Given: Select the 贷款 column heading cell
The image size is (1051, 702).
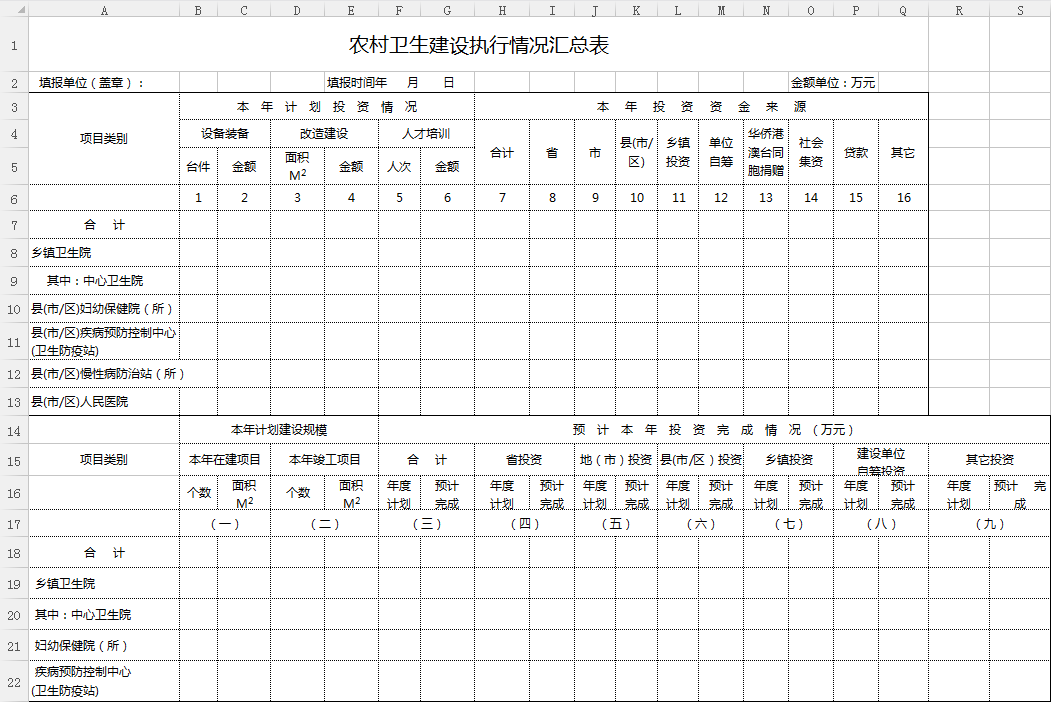Looking at the screenshot, I should pos(855,153).
